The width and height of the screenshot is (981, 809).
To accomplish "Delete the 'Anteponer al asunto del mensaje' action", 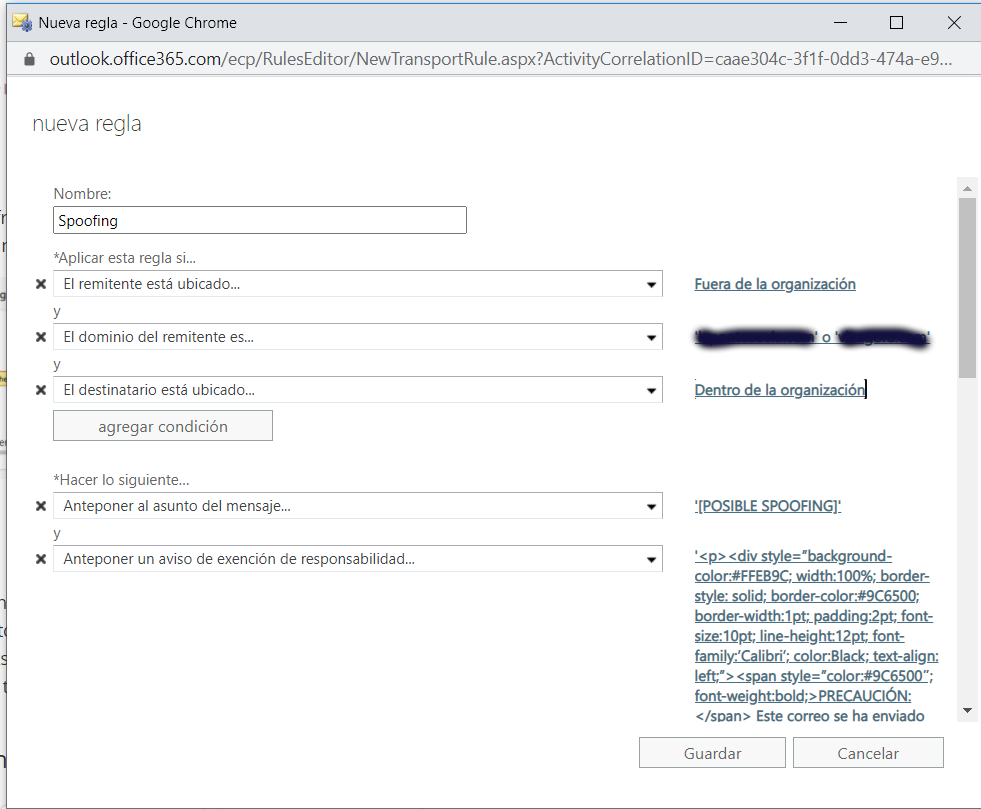I will 41,506.
